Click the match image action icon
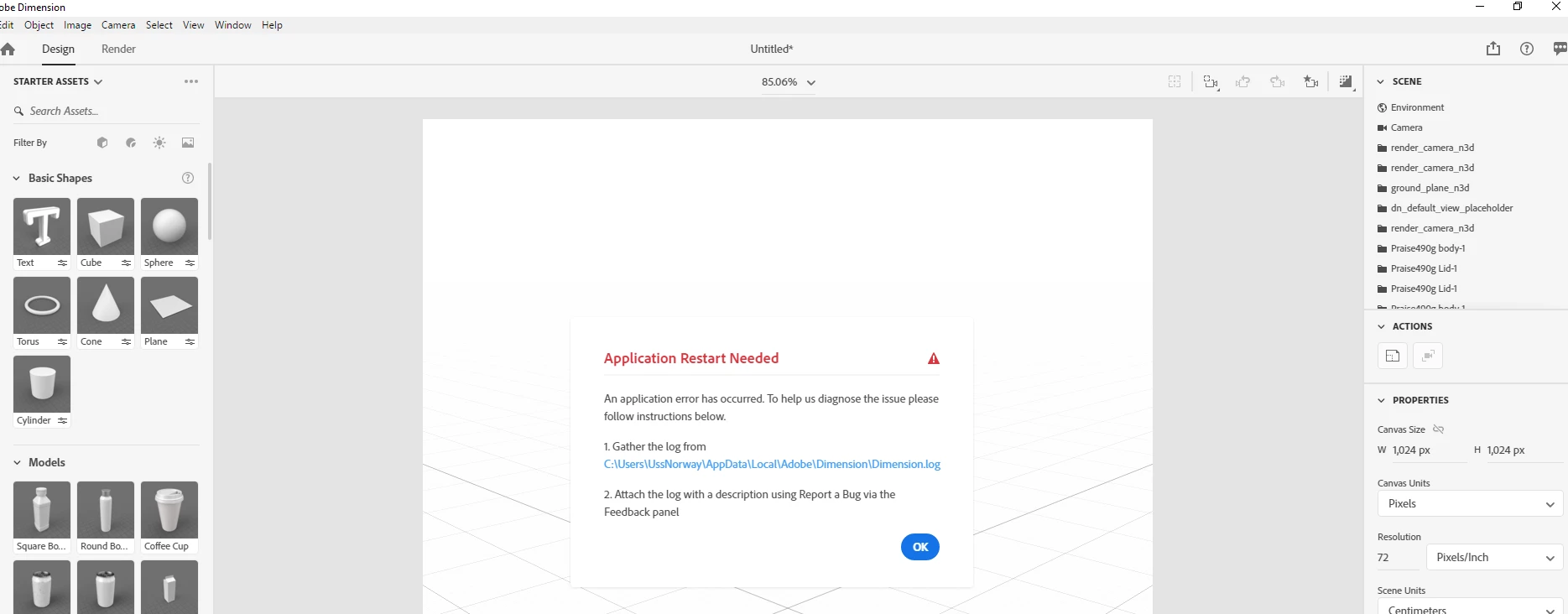 1393,356
